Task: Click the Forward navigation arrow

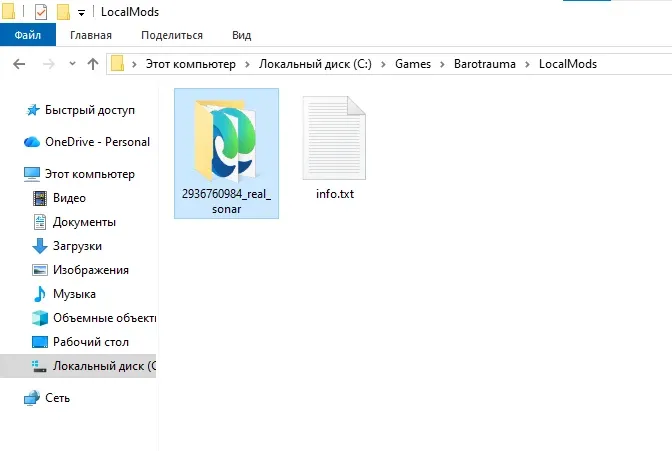Action: click(47, 64)
